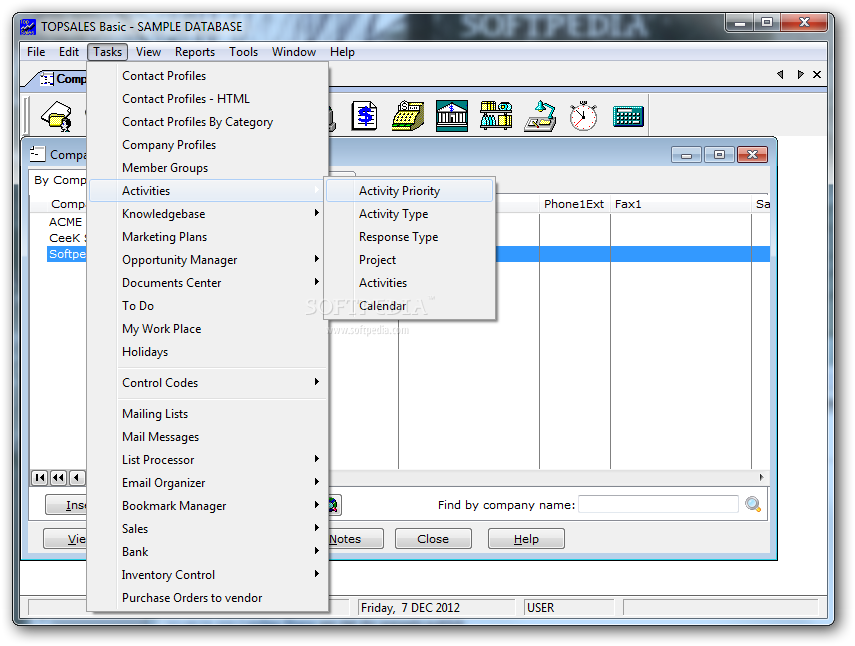The width and height of the screenshot is (855, 646).
Task: Click the inventory shelves toolbar icon
Action: [x=496, y=116]
